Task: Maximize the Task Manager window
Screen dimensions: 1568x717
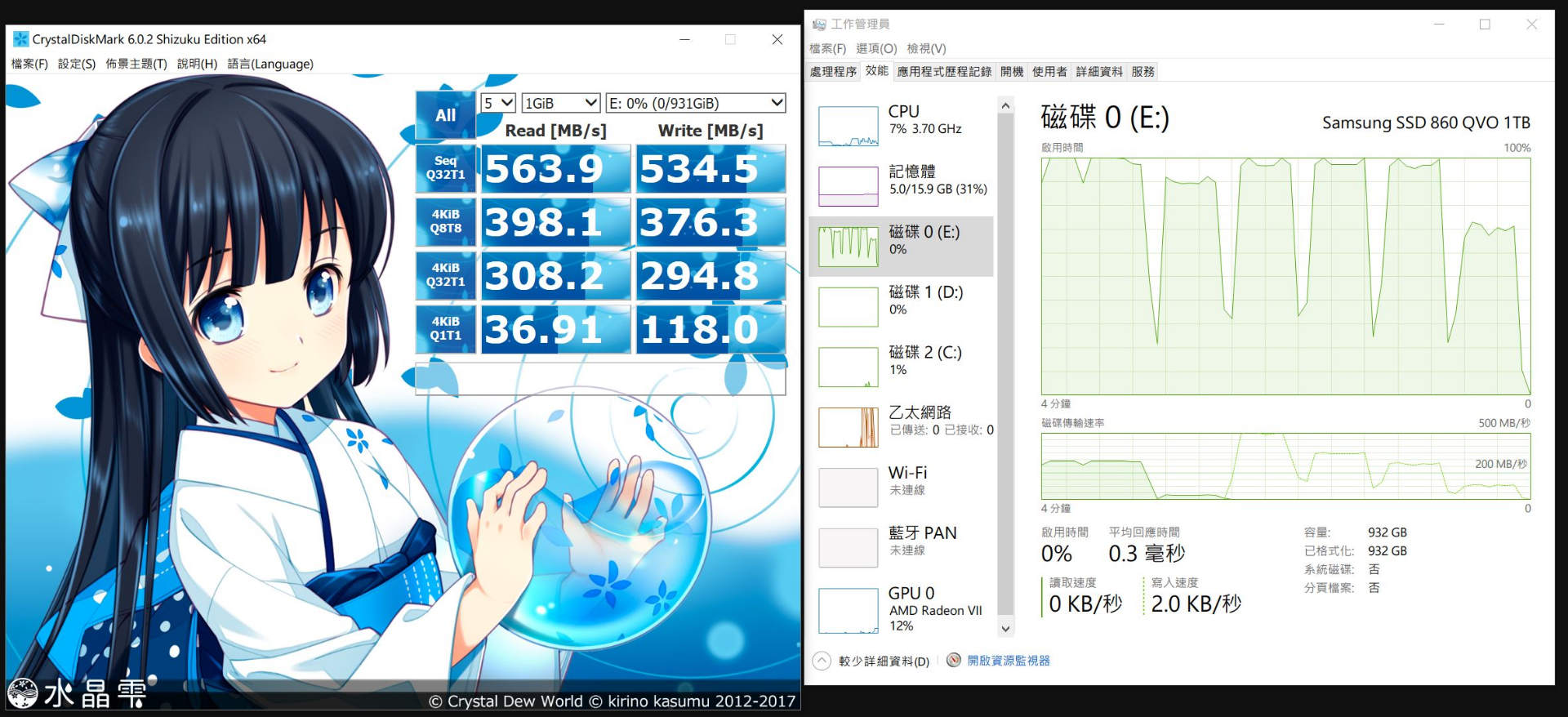Action: point(1485,24)
